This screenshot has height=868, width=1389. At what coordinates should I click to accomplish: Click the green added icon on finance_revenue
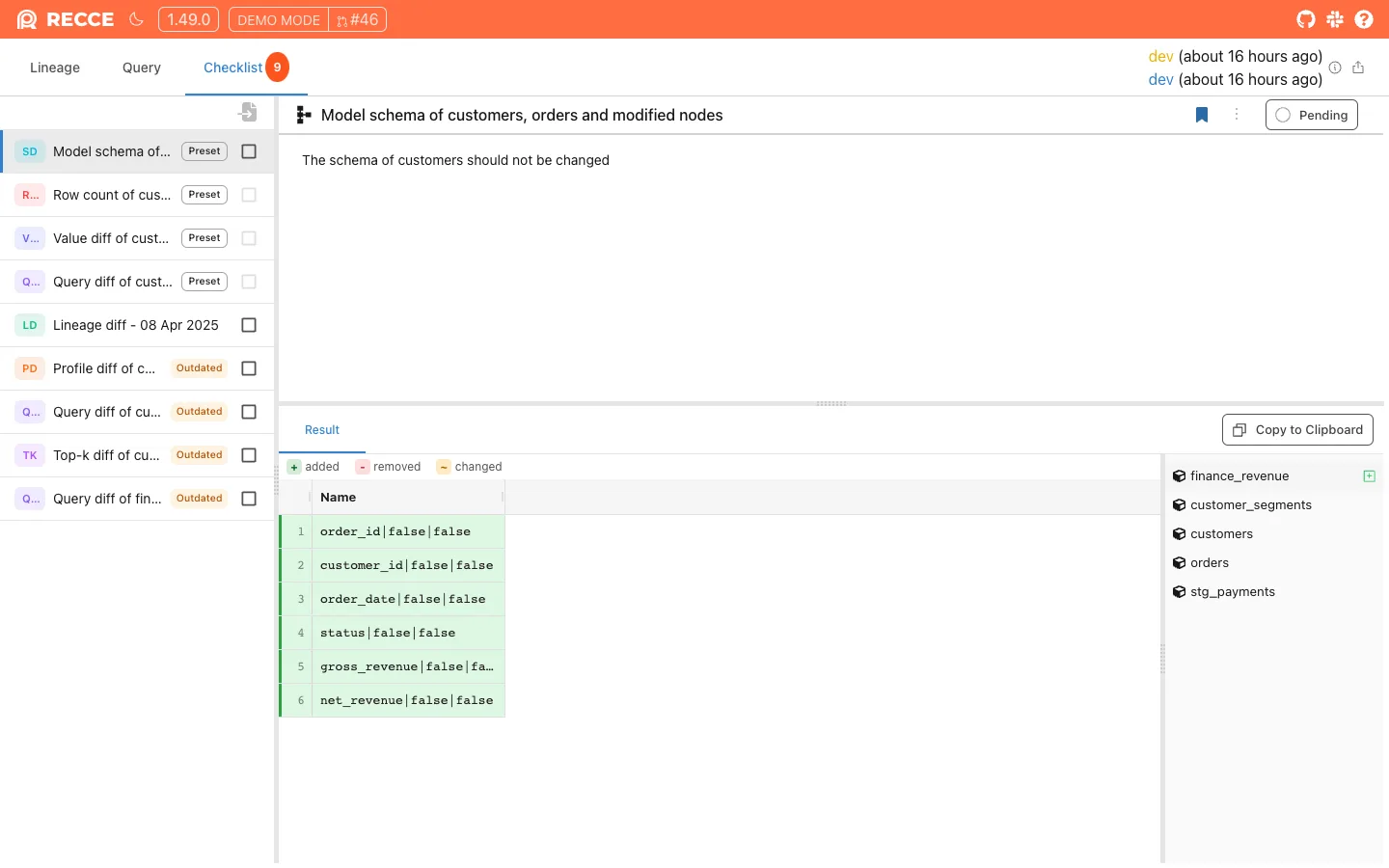(1369, 476)
